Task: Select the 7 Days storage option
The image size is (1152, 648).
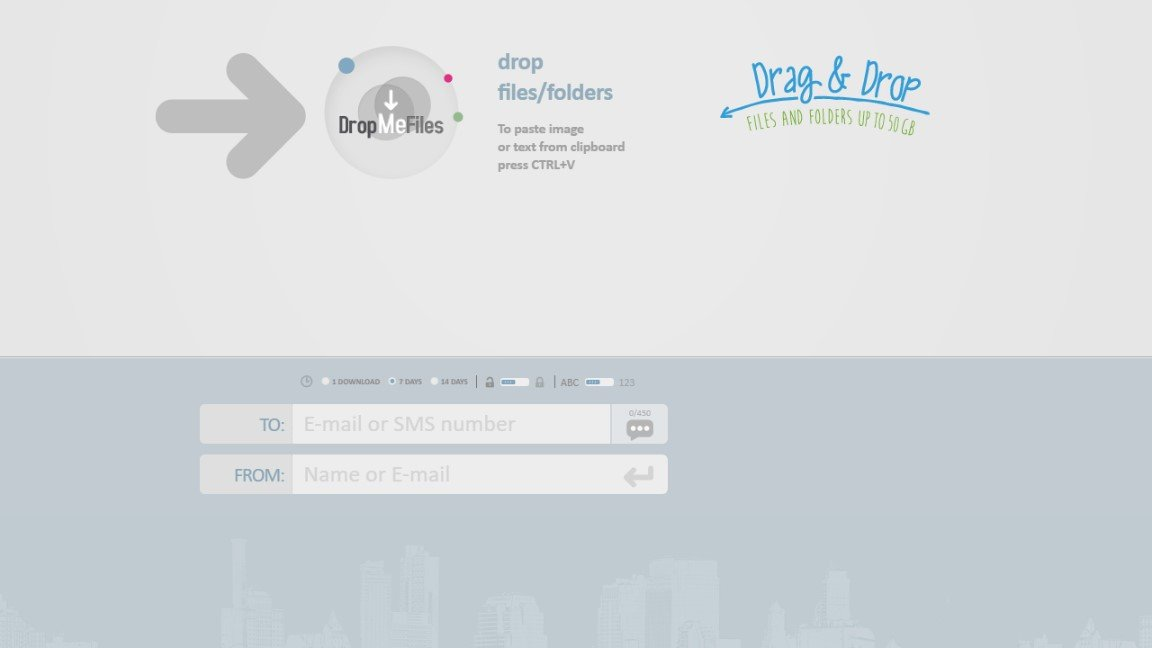Action: click(393, 382)
